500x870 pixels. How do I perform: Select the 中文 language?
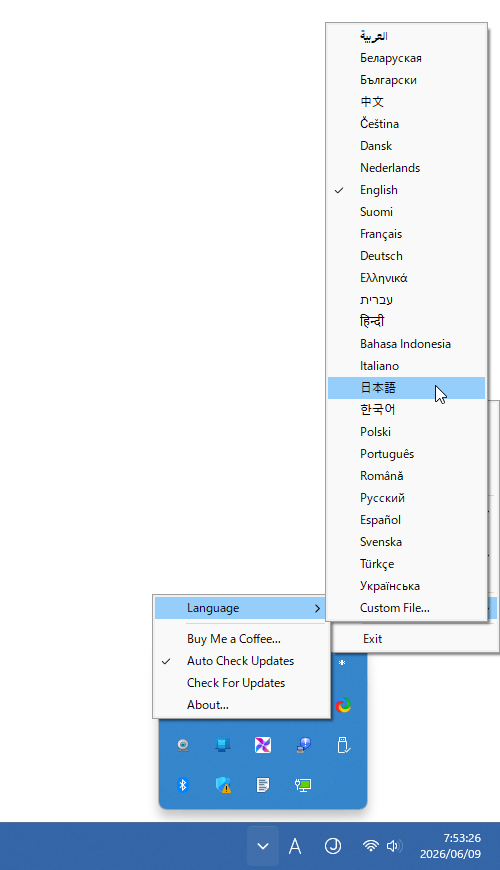tap(406, 102)
